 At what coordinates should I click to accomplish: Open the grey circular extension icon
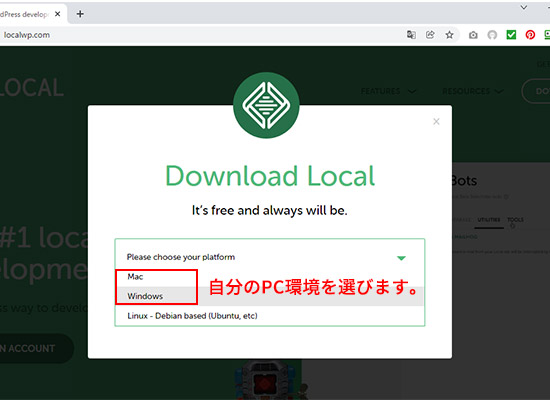tap(492, 35)
